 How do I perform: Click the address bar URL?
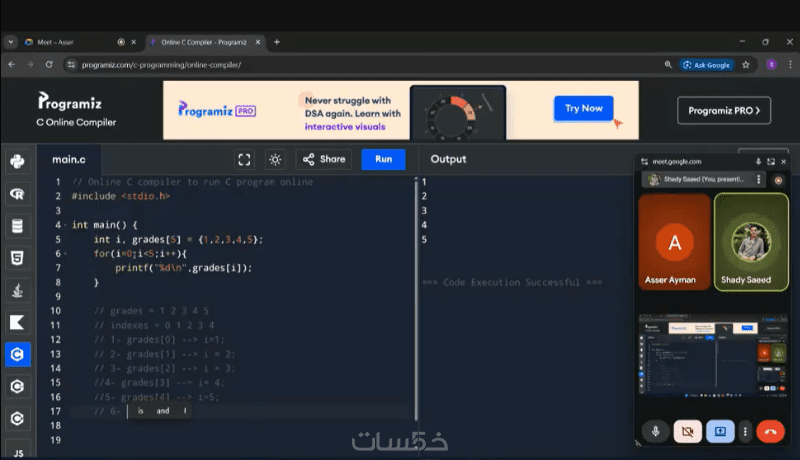tap(161, 65)
